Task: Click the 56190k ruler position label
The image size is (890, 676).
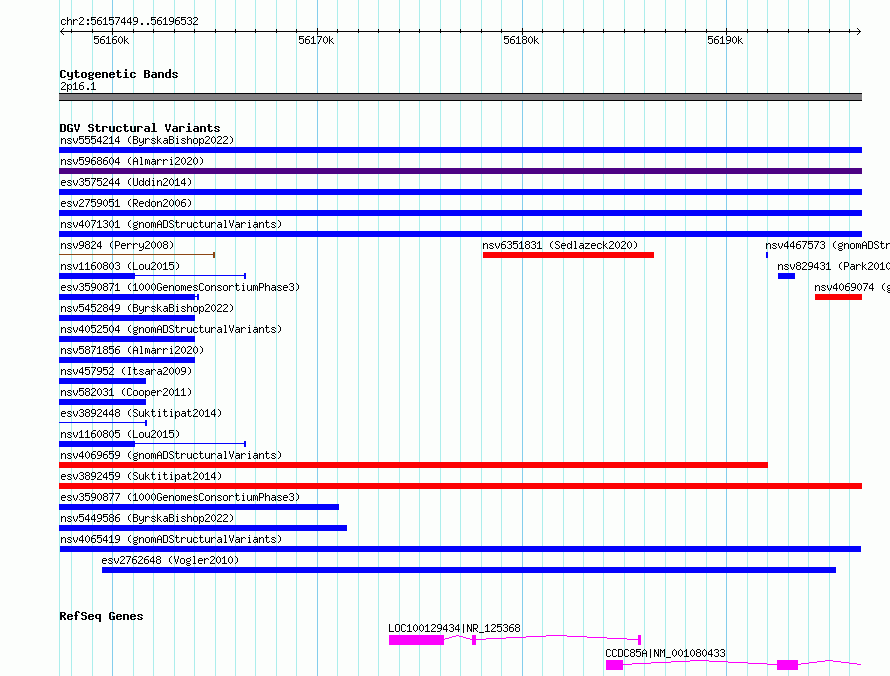Action: [x=725, y=40]
